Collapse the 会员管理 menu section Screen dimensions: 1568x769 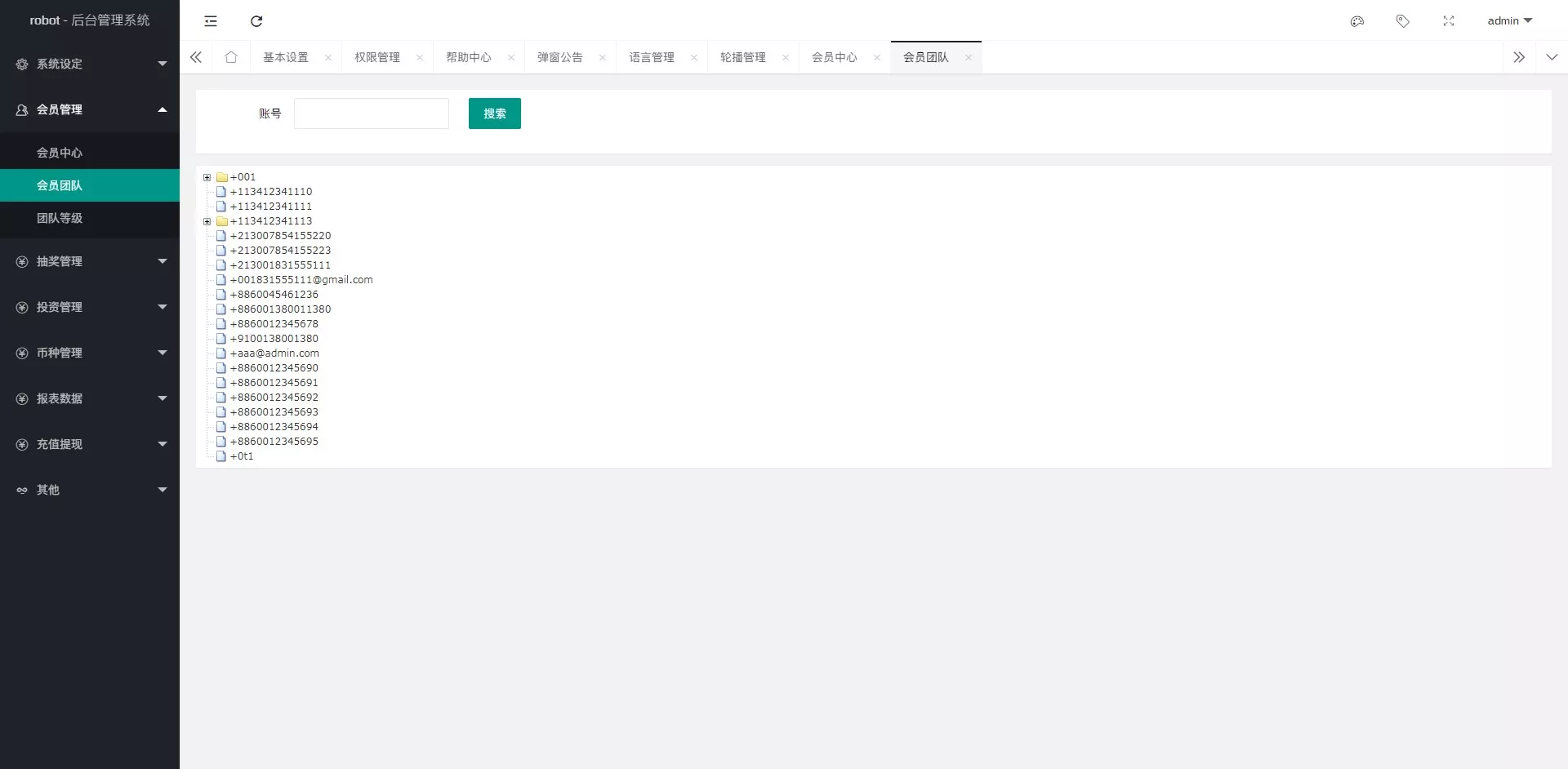click(x=90, y=109)
